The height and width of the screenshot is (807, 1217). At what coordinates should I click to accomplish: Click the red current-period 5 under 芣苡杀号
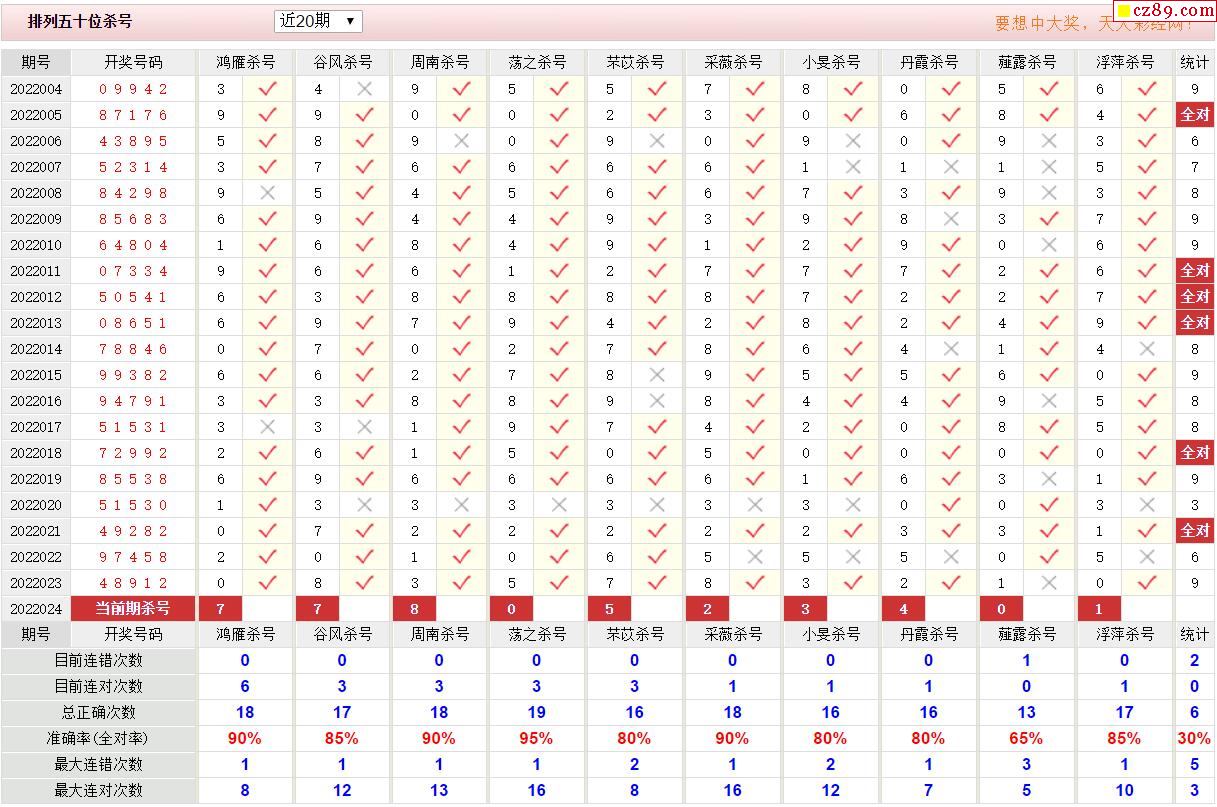(x=609, y=609)
